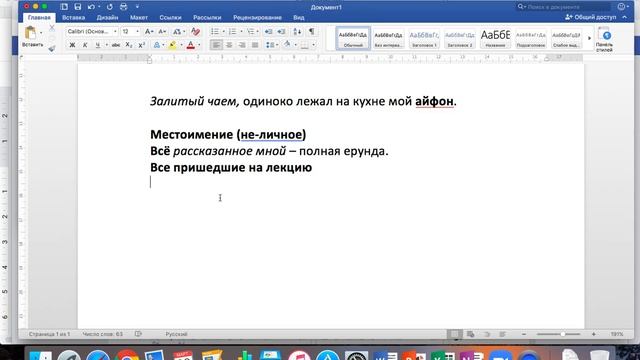Open the Макет tab
This screenshot has width=640, height=360.
139,18
